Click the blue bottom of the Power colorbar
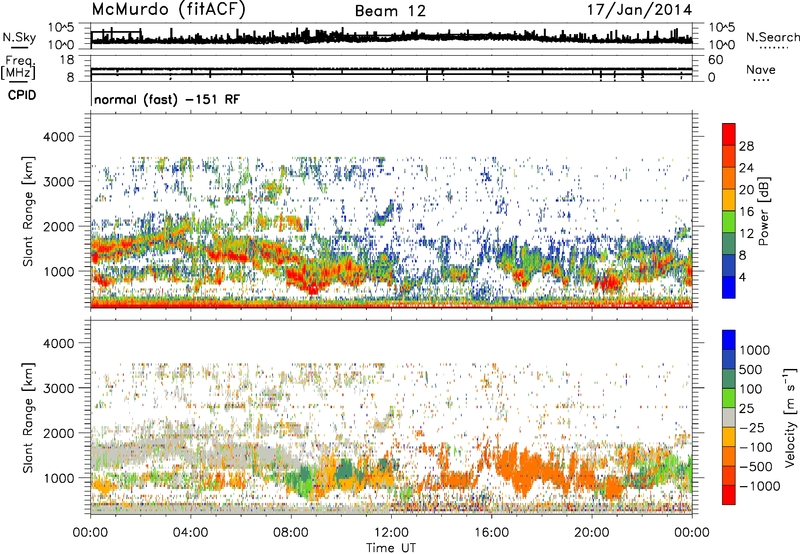 click(729, 287)
